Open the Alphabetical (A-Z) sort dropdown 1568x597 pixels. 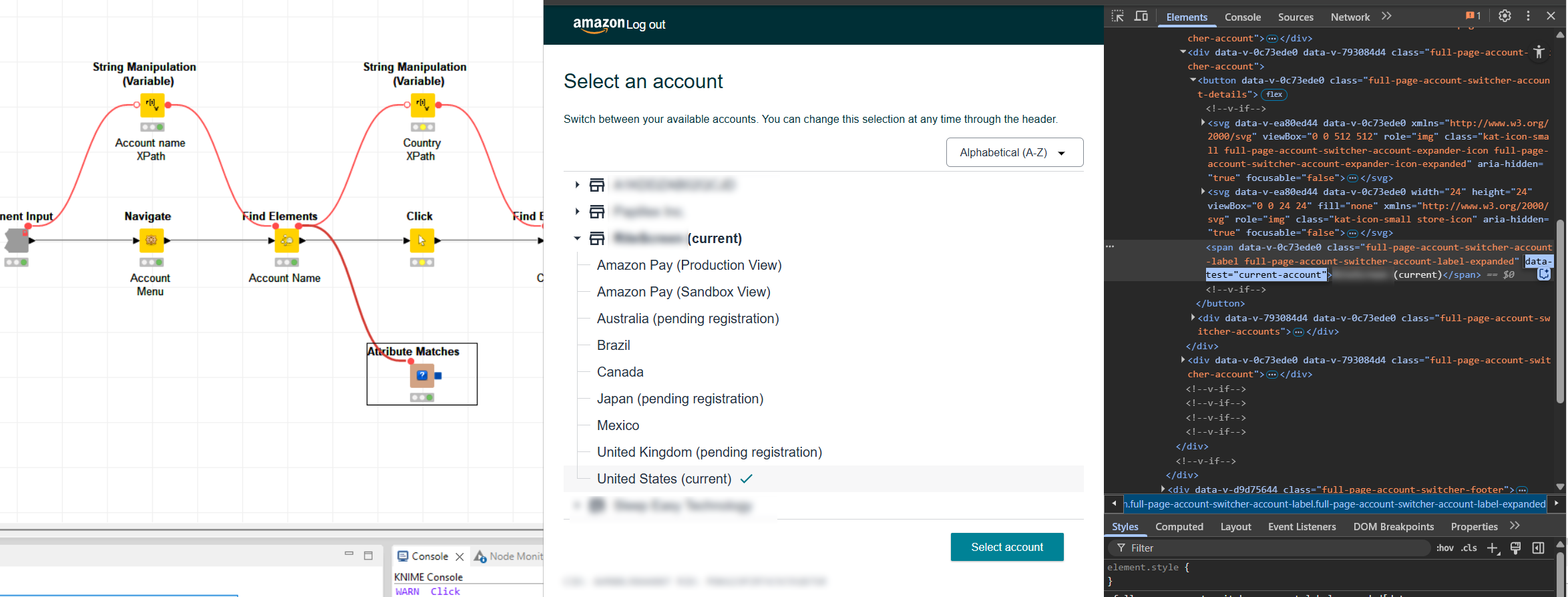click(1014, 152)
